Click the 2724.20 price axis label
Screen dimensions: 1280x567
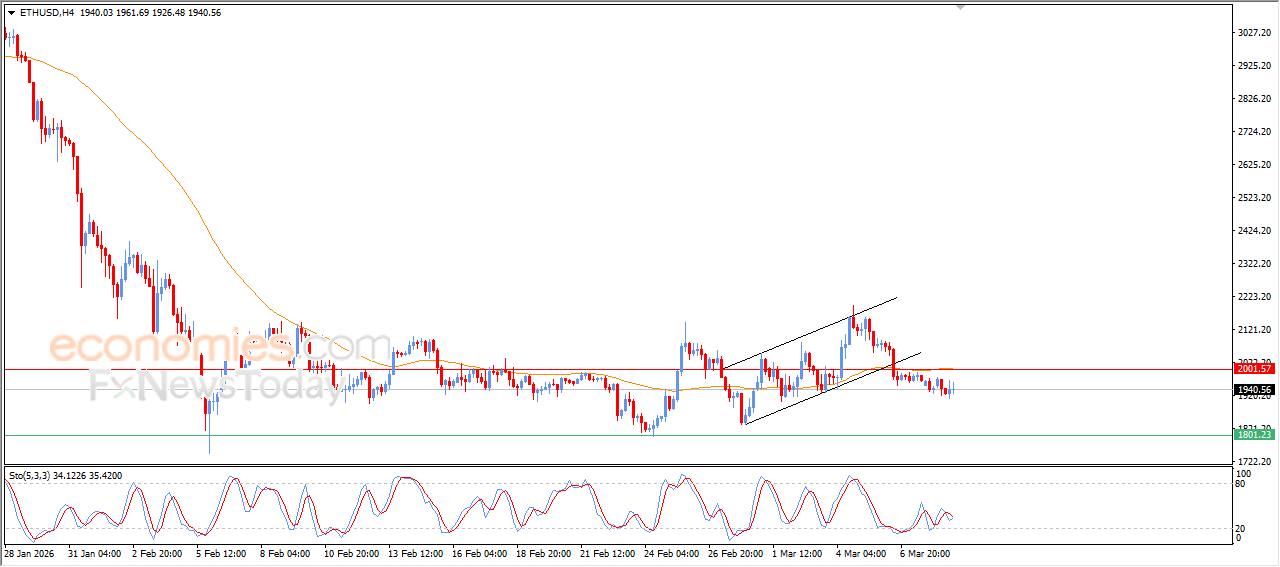point(1253,132)
